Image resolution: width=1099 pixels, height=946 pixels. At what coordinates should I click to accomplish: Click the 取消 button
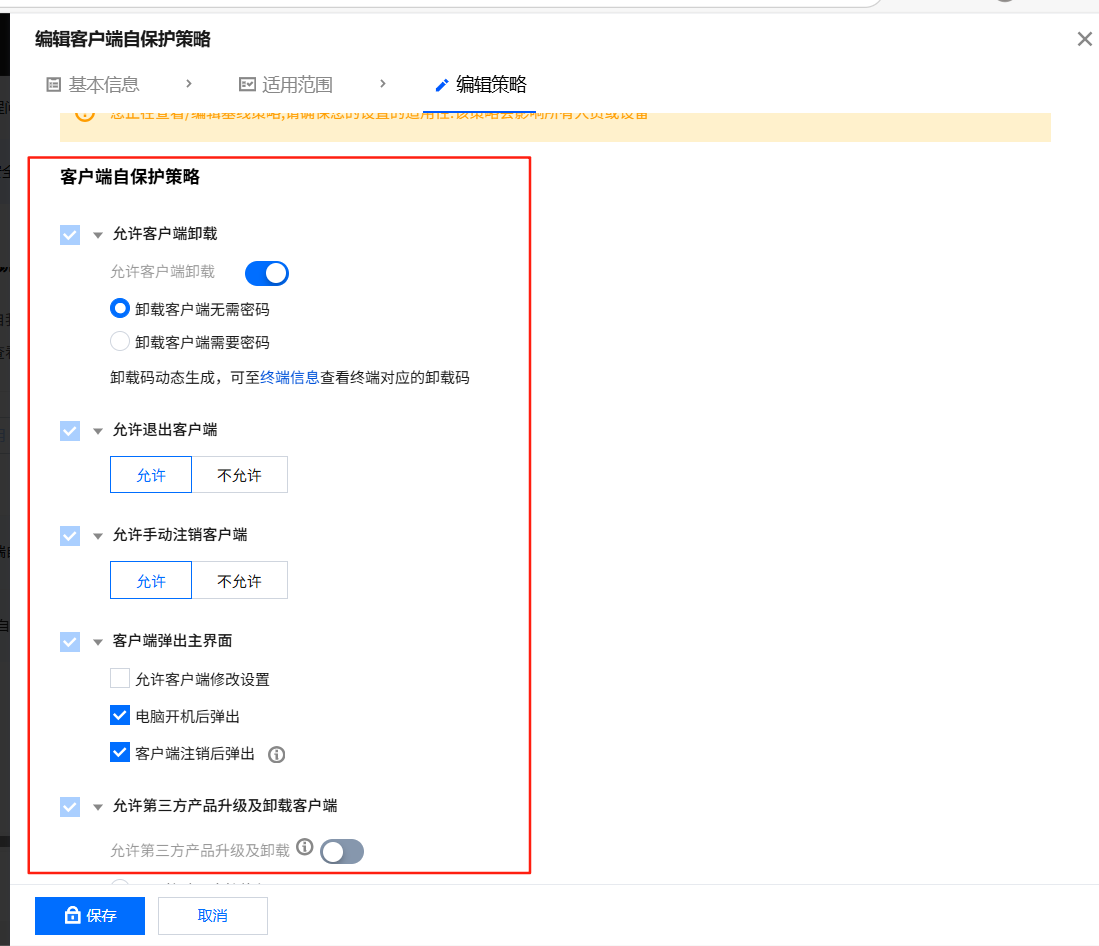tap(212, 915)
